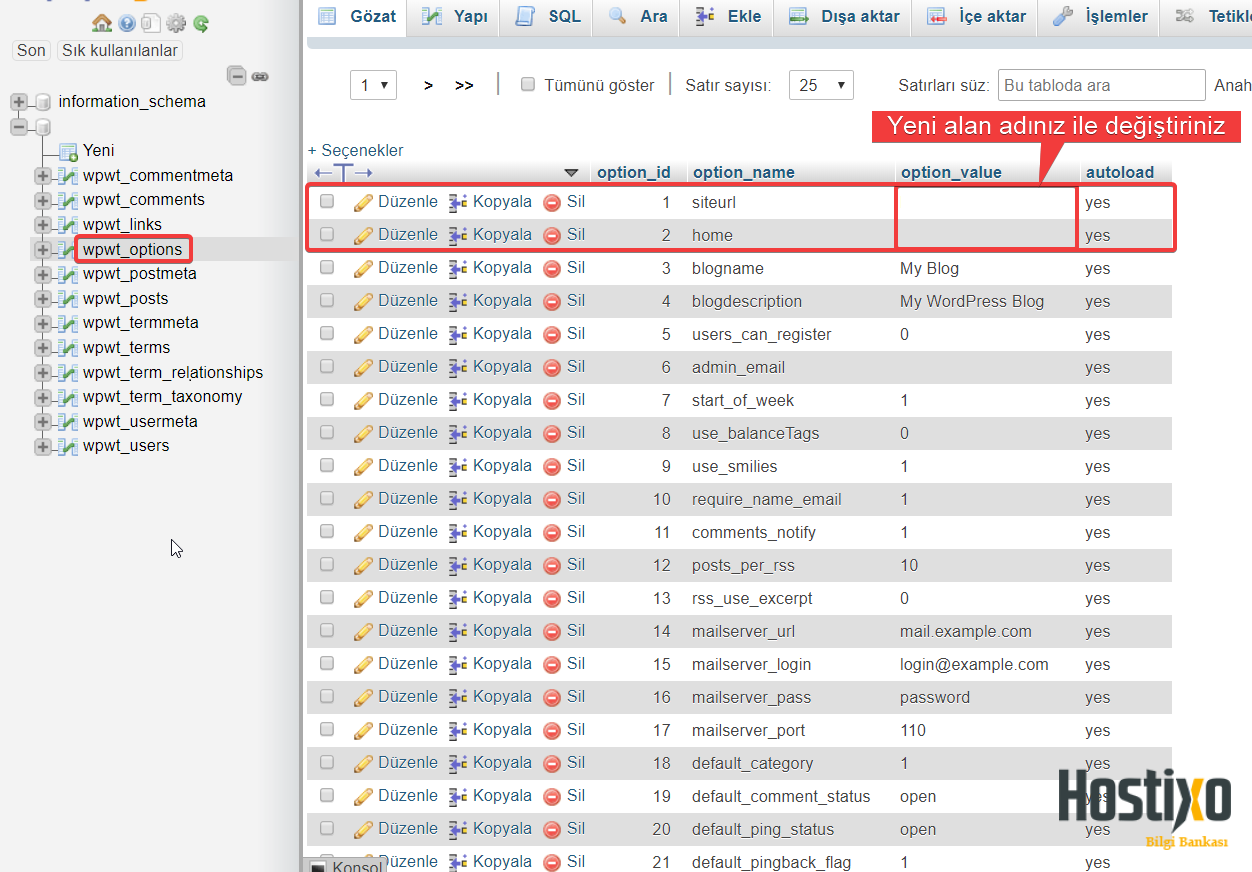This screenshot has height=872, width=1252.
Task: Click the copy icon for use_balanceTags row
Action: point(458,433)
